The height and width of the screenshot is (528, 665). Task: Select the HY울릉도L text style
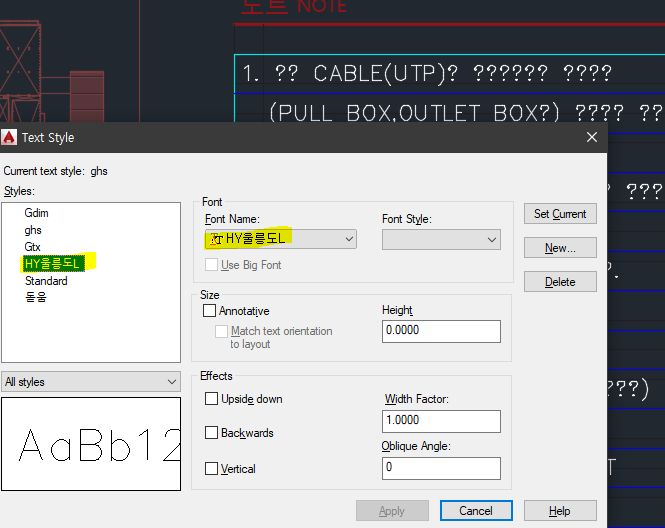pos(53,264)
